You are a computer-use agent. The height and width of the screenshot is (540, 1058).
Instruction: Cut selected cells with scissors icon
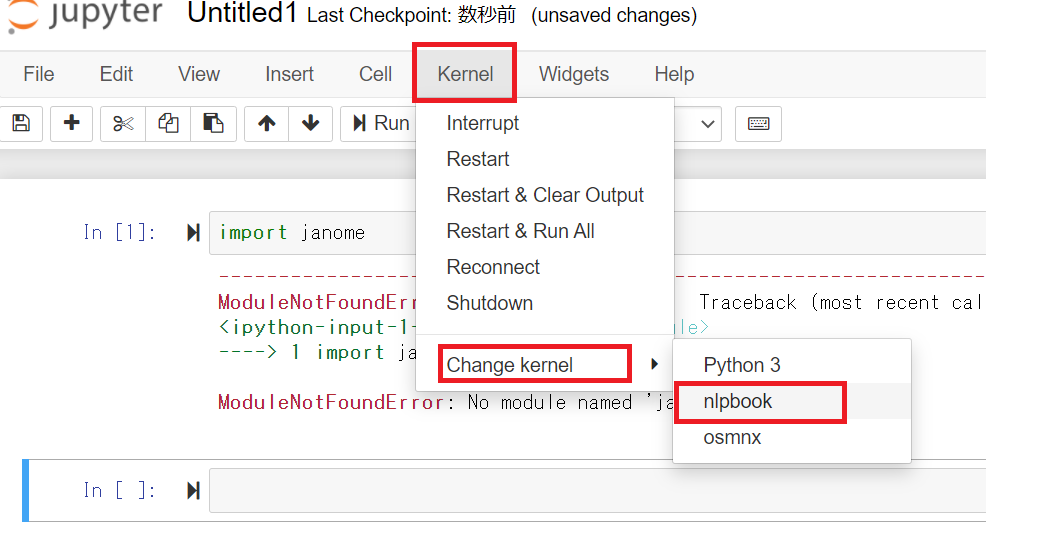coord(123,124)
